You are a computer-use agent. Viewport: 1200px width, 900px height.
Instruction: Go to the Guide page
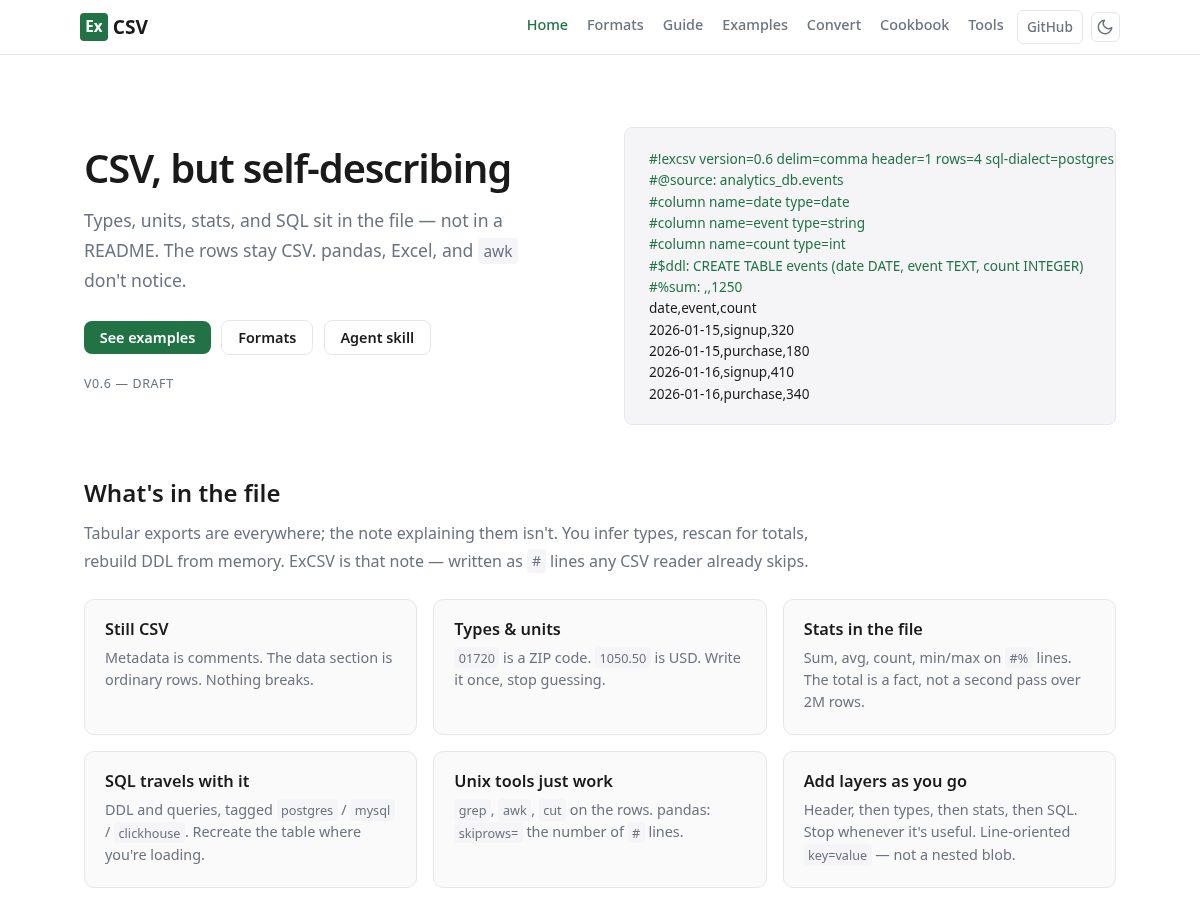683,25
